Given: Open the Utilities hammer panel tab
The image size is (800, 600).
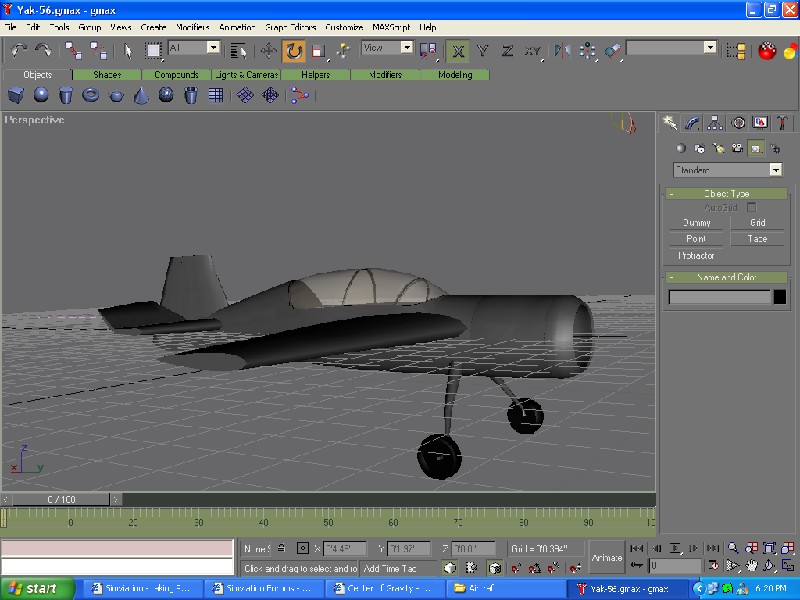Looking at the screenshot, I should pyautogui.click(x=783, y=123).
